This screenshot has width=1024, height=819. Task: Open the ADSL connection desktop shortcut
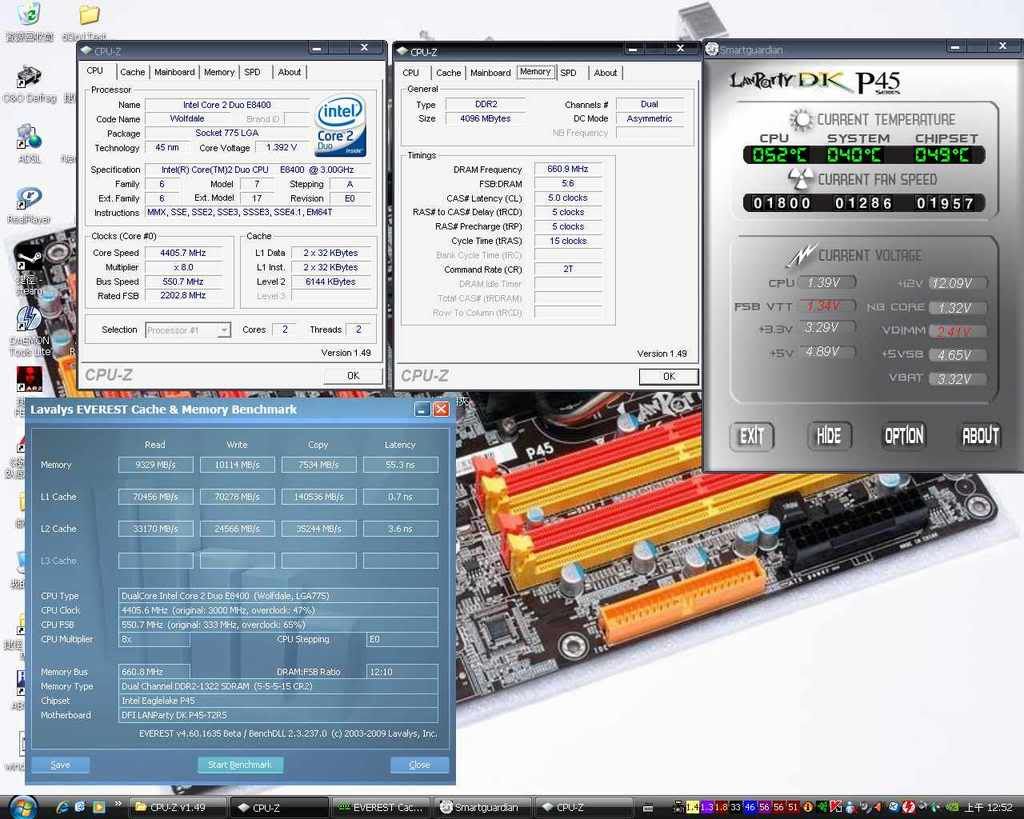[x=29, y=136]
